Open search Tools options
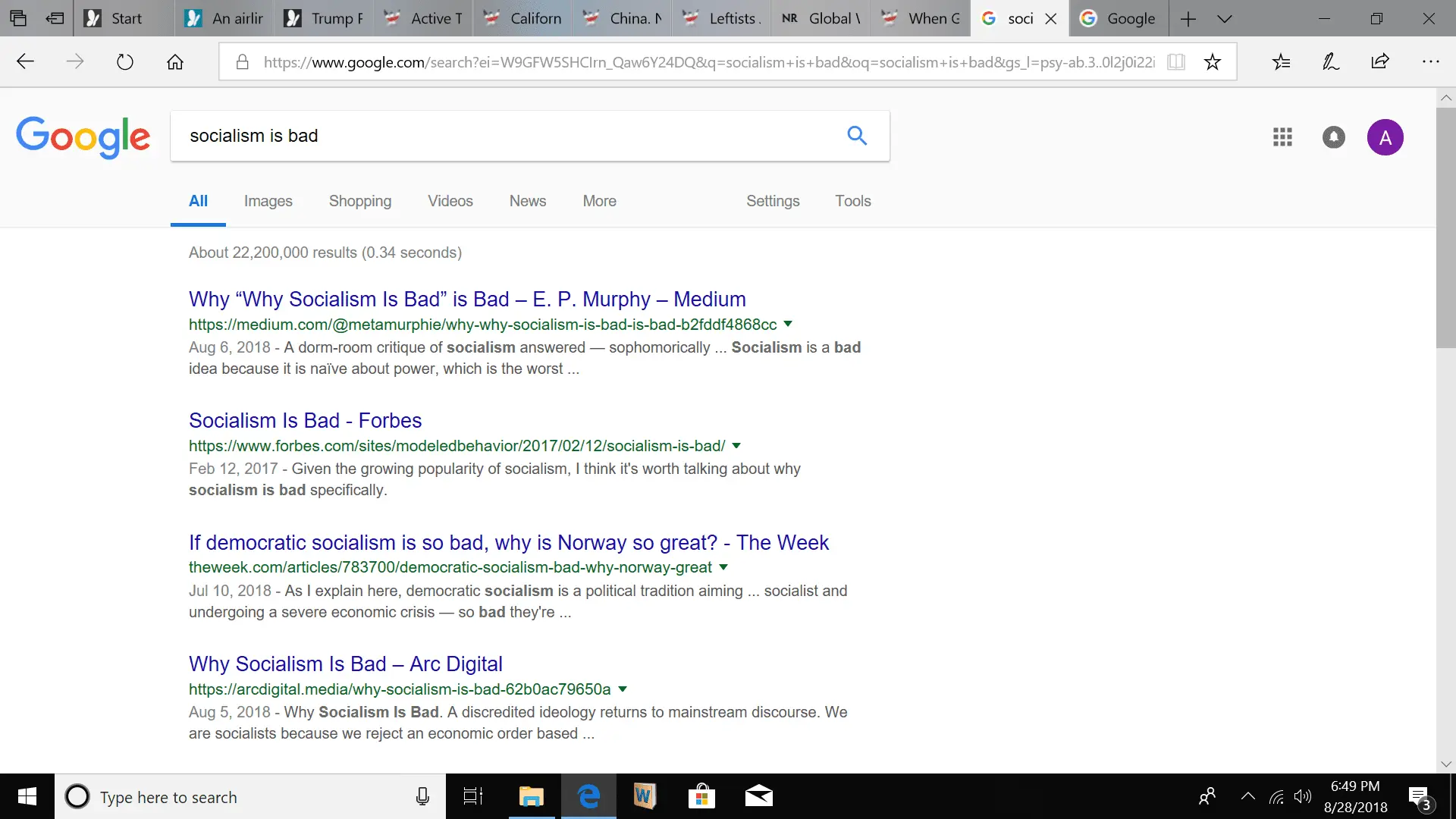This screenshot has width=1456, height=819. pyautogui.click(x=853, y=200)
